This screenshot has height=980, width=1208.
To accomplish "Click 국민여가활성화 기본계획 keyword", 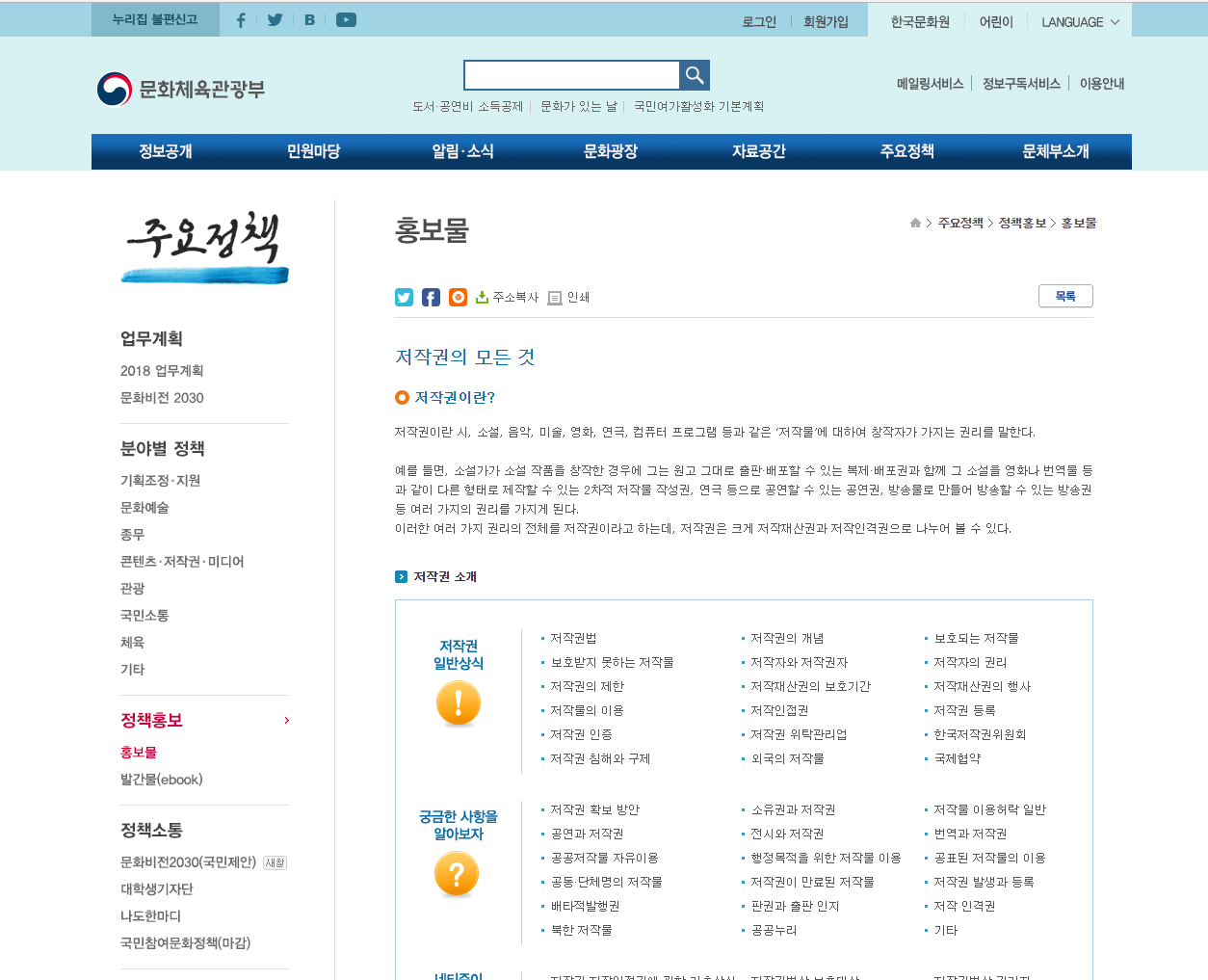I will pyautogui.click(x=698, y=106).
